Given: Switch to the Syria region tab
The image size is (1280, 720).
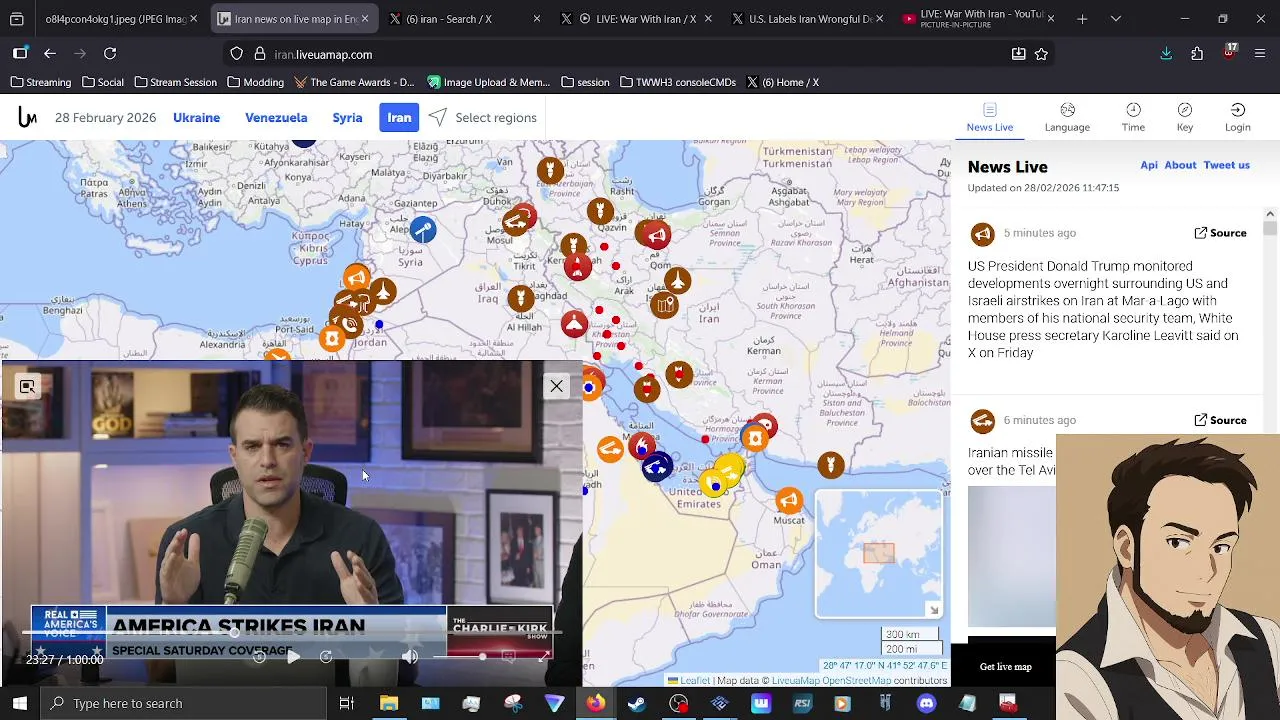Looking at the screenshot, I should point(347,118).
